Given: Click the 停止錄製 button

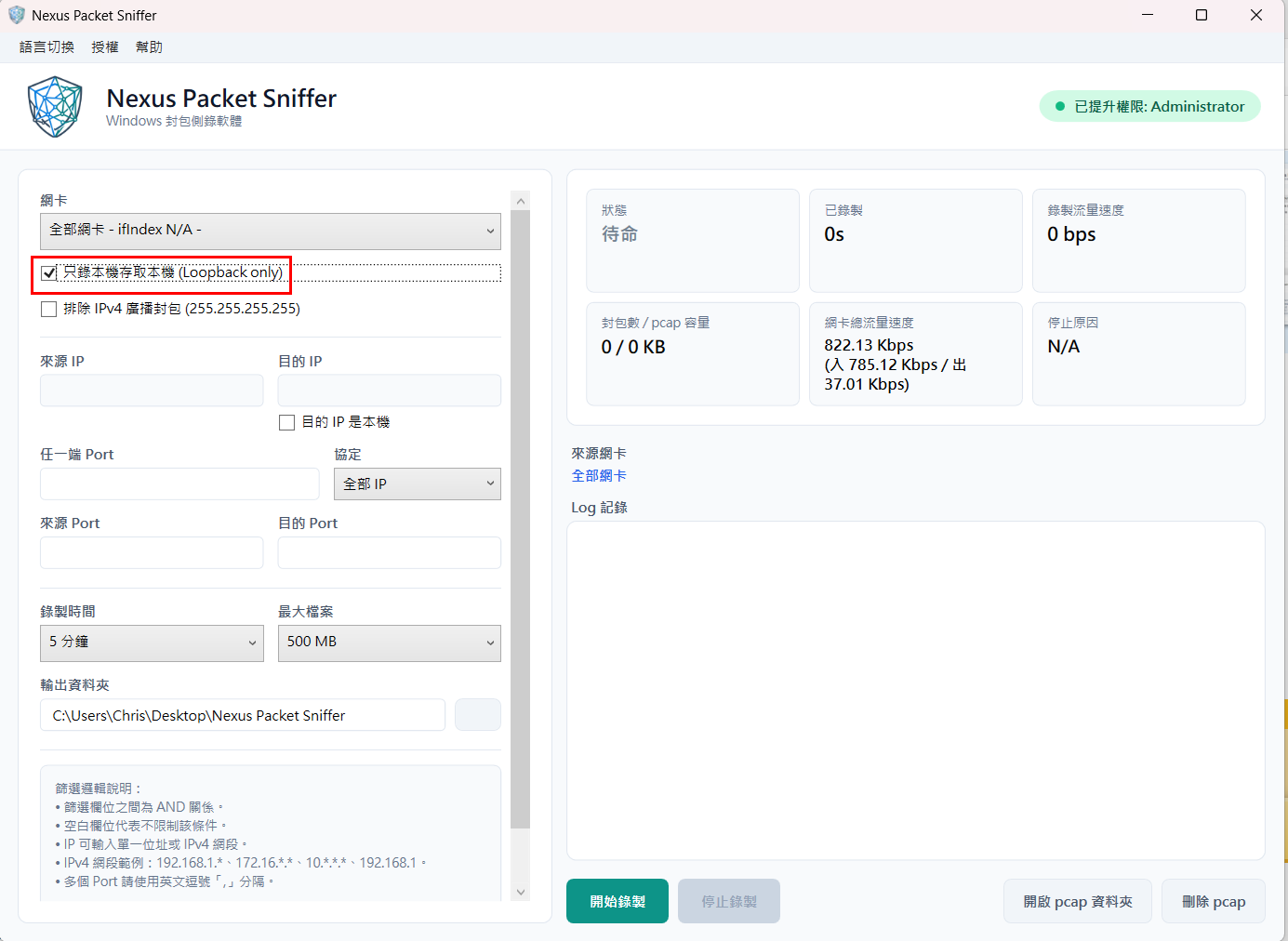Looking at the screenshot, I should 729,901.
